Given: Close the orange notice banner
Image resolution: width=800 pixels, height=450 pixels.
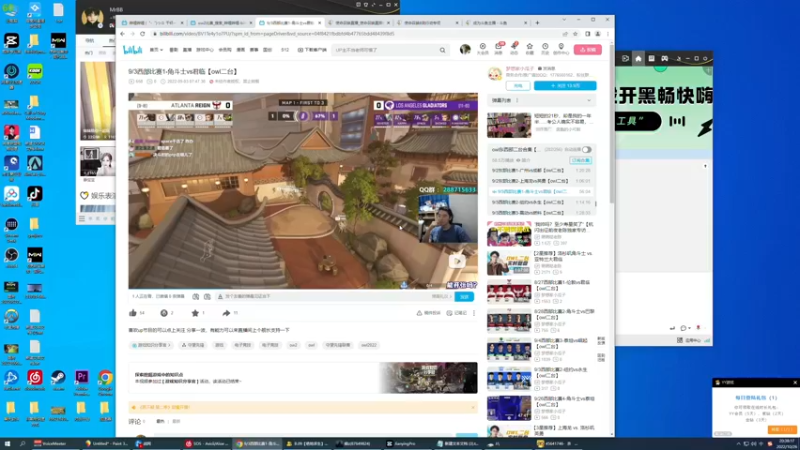Looking at the screenshot, I should coord(472,407).
